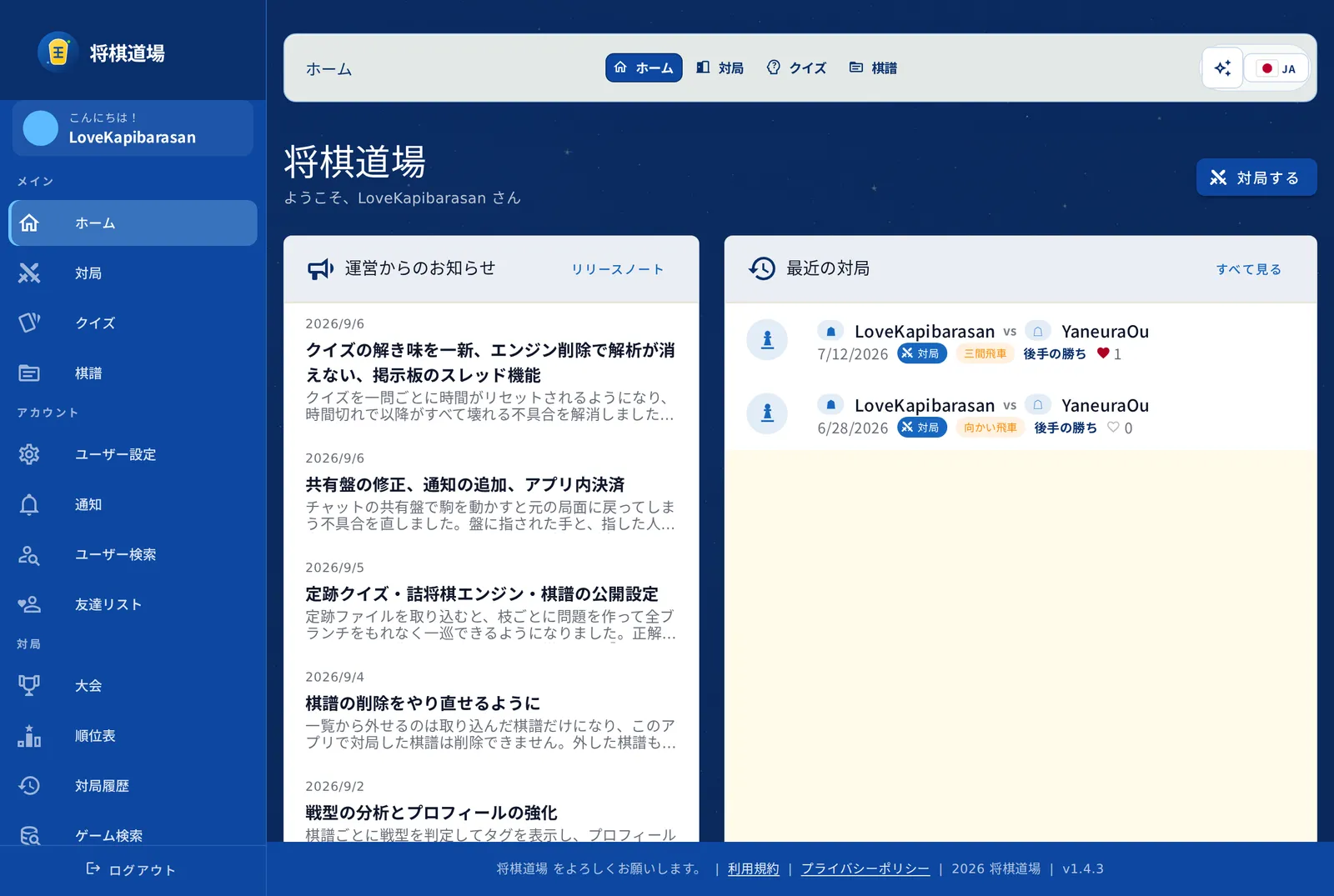Click the 通知 bell icon
The image size is (1334, 896).
[29, 504]
